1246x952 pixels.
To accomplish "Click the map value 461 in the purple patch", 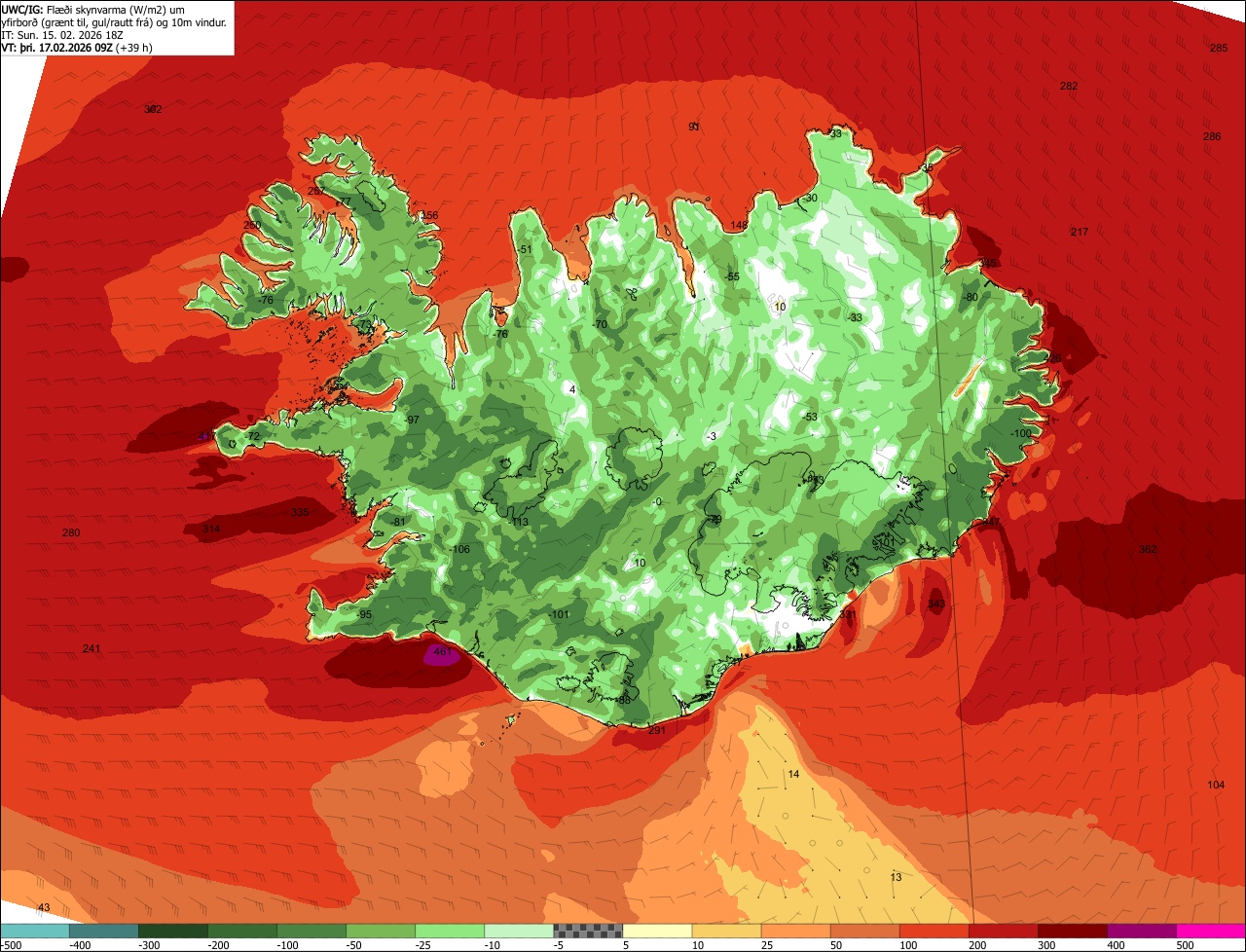I will pos(443,652).
